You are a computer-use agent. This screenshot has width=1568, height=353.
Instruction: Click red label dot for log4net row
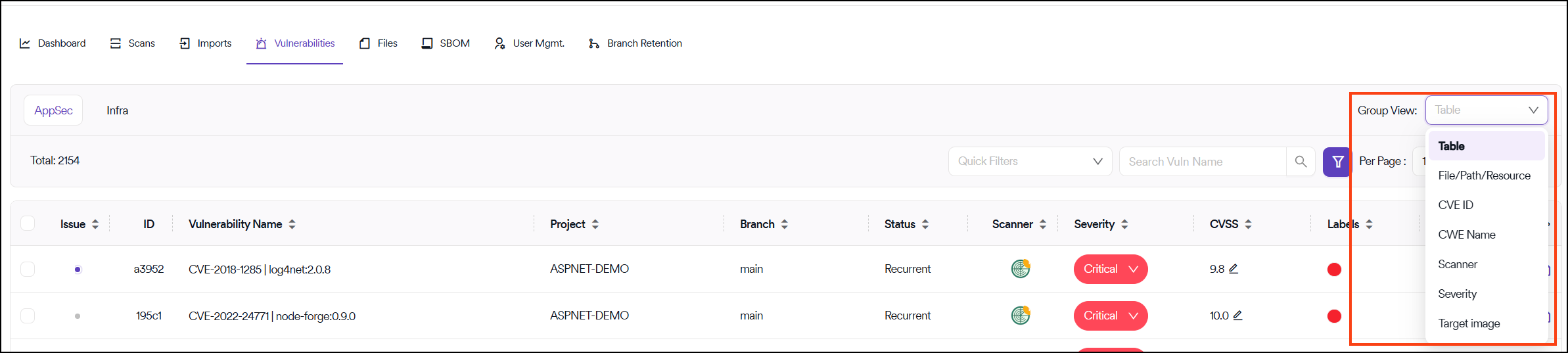(1334, 270)
